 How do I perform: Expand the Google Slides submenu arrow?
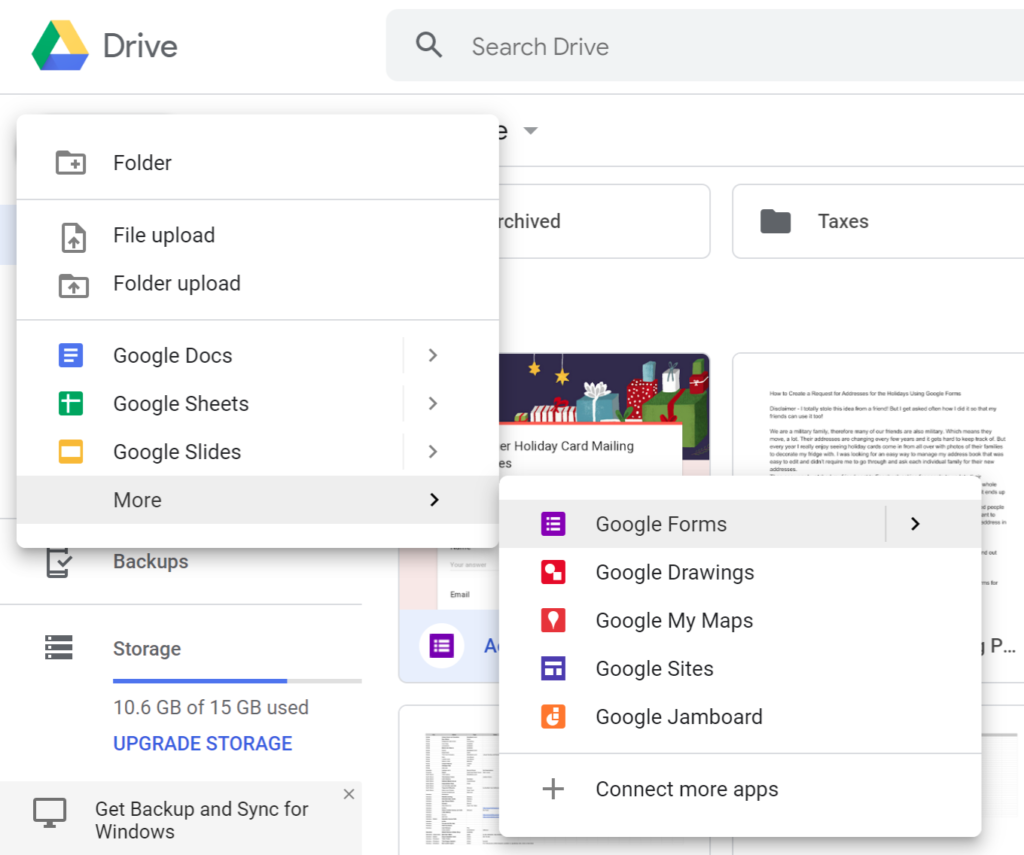(x=432, y=451)
